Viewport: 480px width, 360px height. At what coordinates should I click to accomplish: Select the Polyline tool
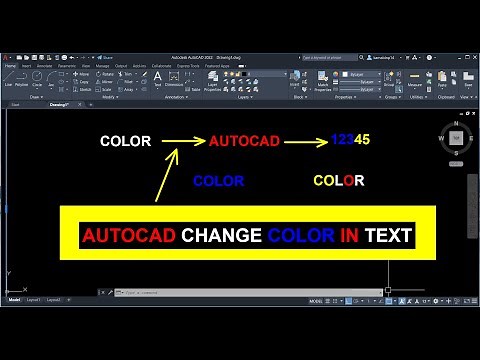[21, 79]
